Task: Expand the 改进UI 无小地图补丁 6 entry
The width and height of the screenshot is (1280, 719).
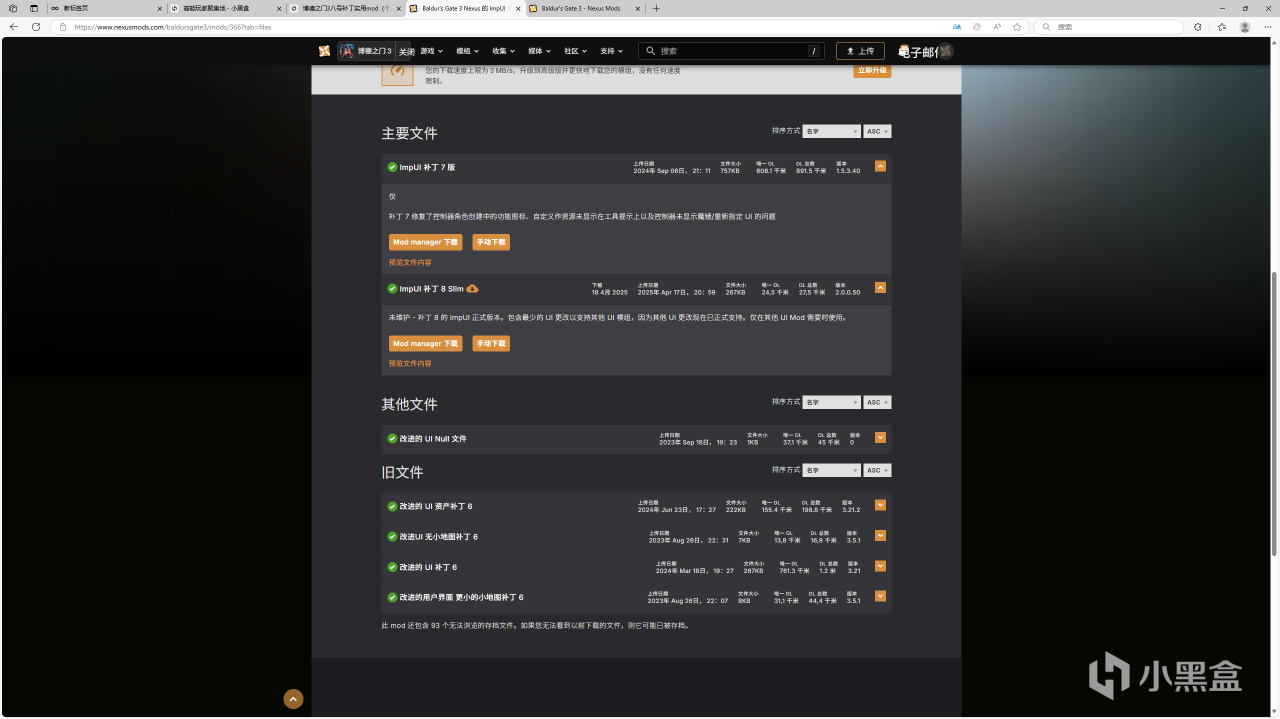Action: click(x=880, y=535)
